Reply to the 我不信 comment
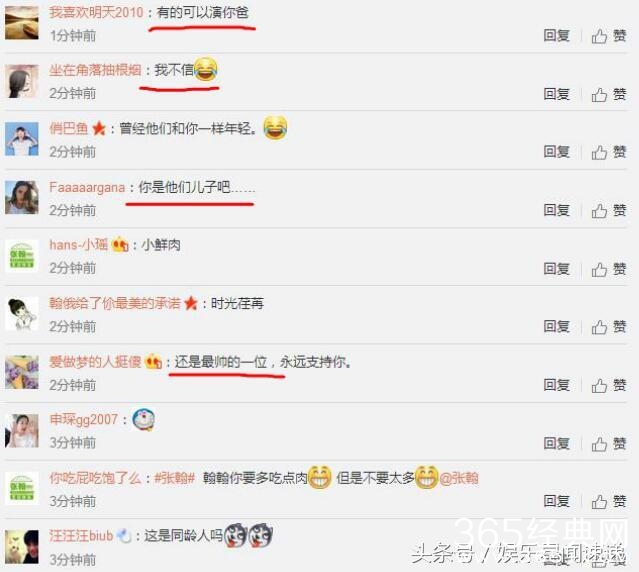Viewport: 639px width, 572px height. [557, 94]
